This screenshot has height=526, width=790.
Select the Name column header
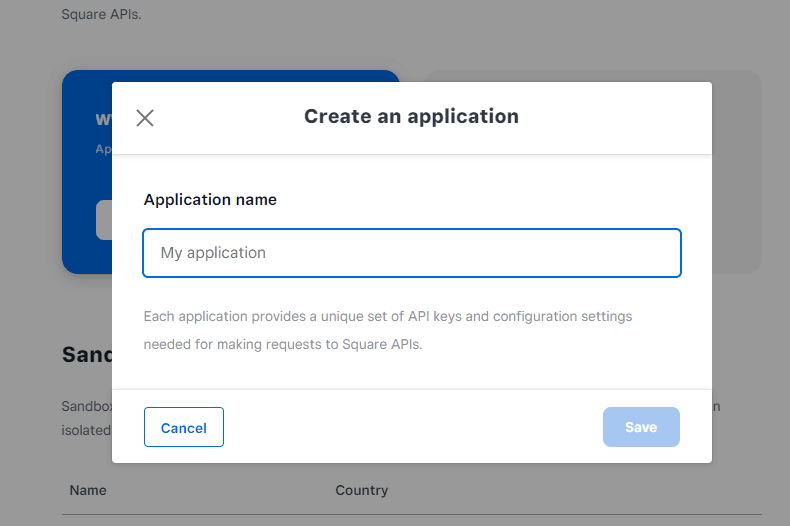tap(88, 490)
